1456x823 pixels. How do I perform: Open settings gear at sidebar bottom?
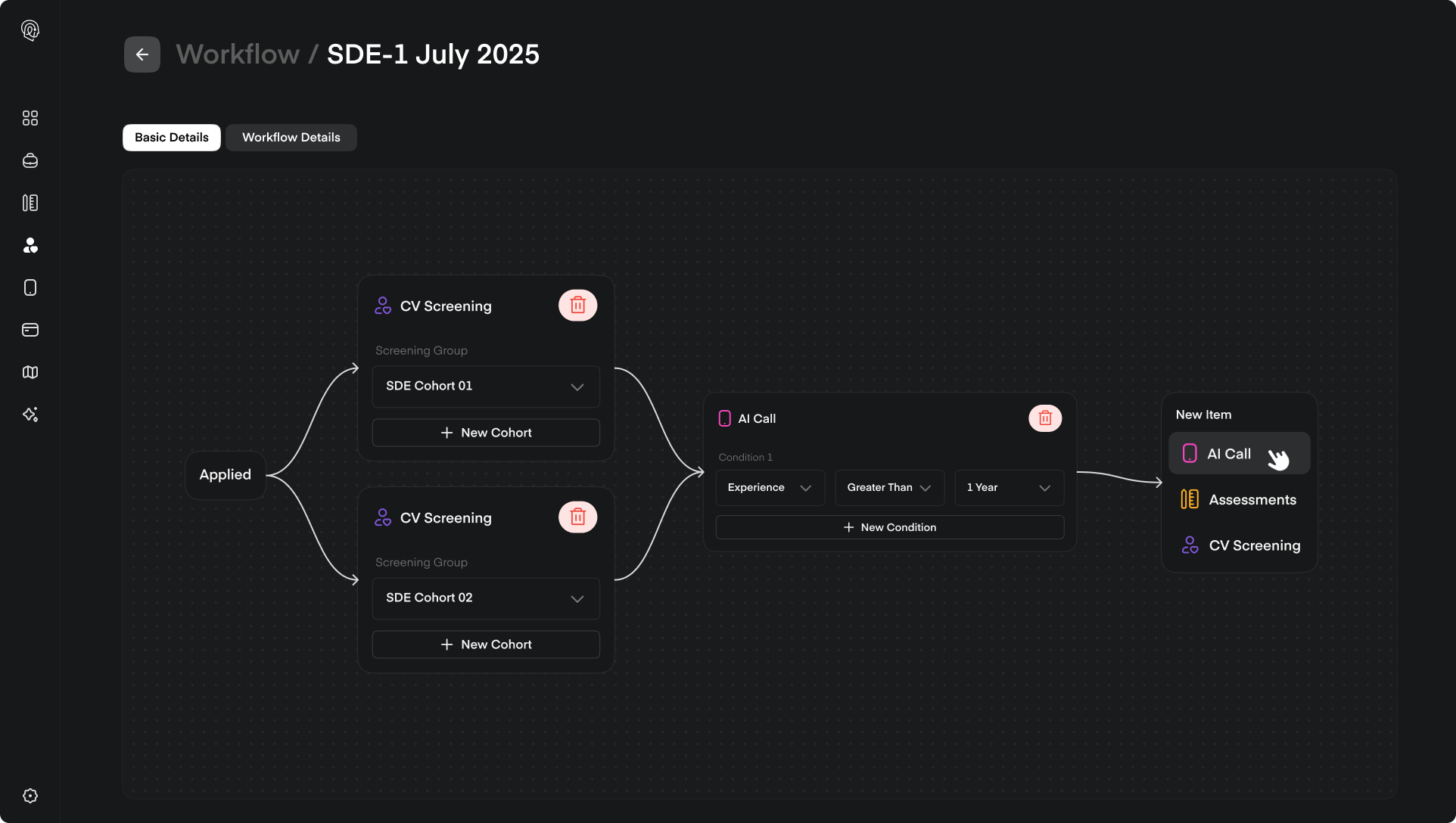coord(30,796)
